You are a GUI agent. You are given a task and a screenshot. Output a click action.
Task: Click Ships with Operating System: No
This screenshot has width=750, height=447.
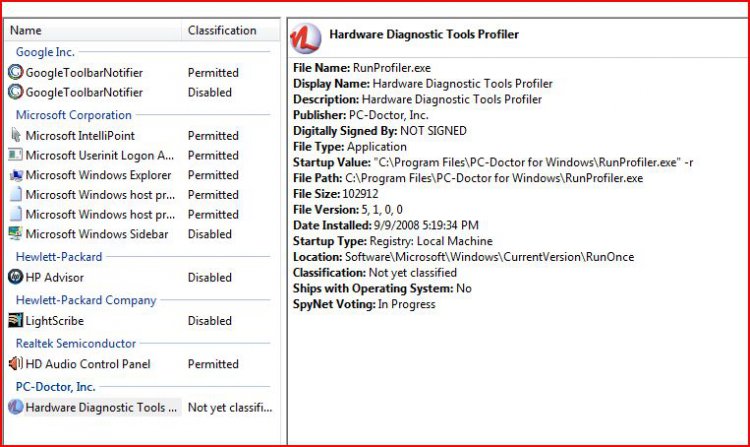(382, 288)
